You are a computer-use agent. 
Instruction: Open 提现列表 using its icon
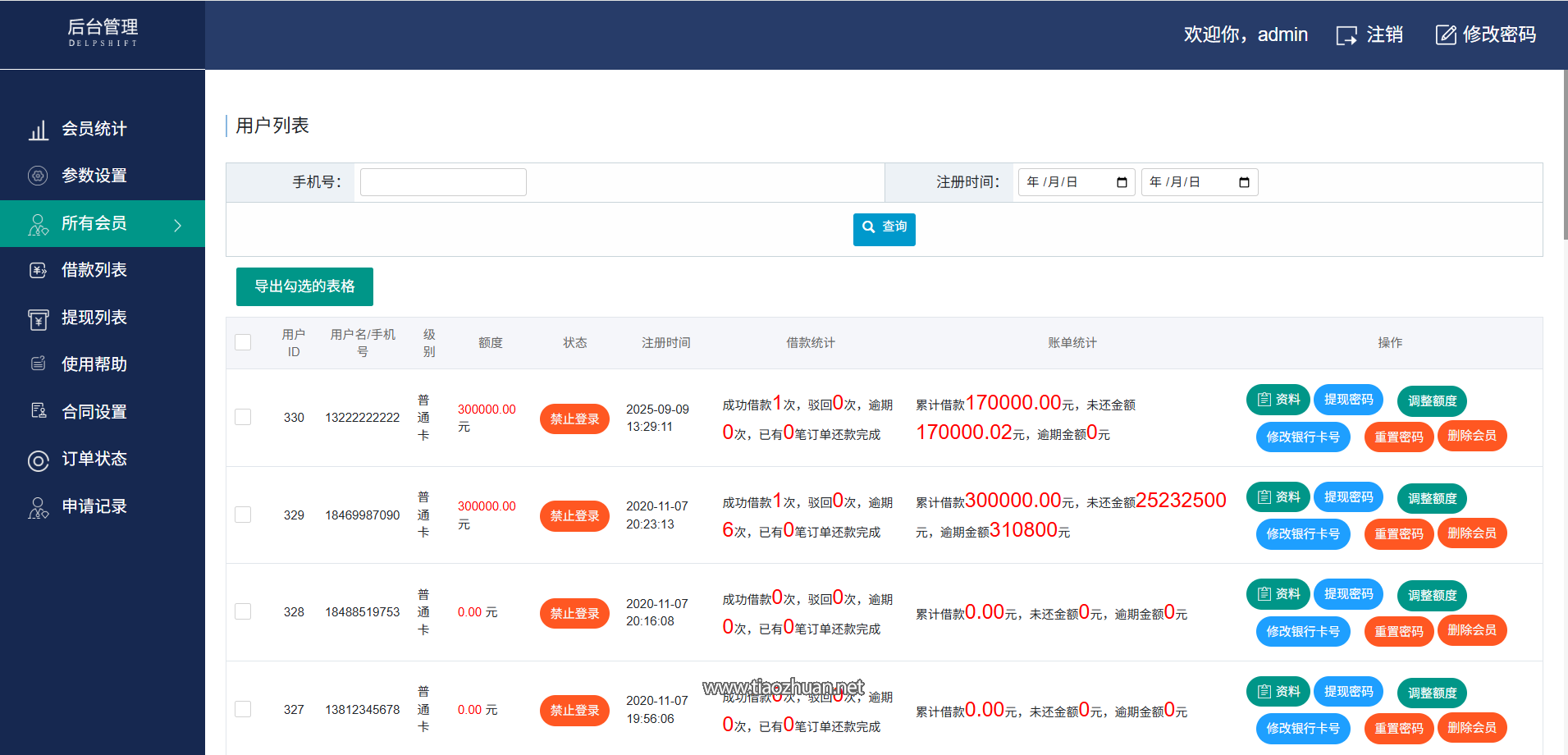coord(38,318)
